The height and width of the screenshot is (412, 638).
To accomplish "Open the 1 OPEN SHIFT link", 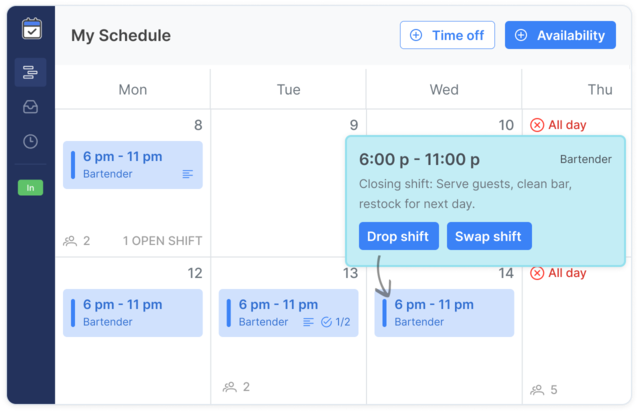I will [162, 241].
